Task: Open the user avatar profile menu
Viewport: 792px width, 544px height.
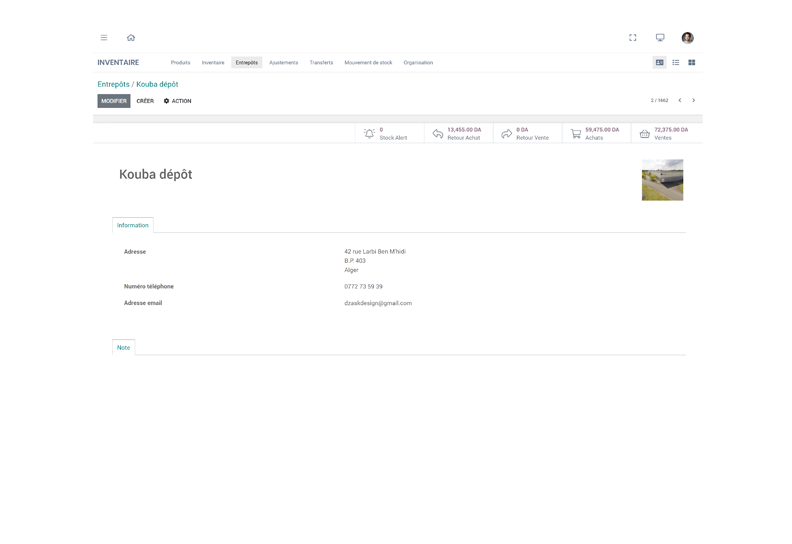Action: pyautogui.click(x=687, y=38)
